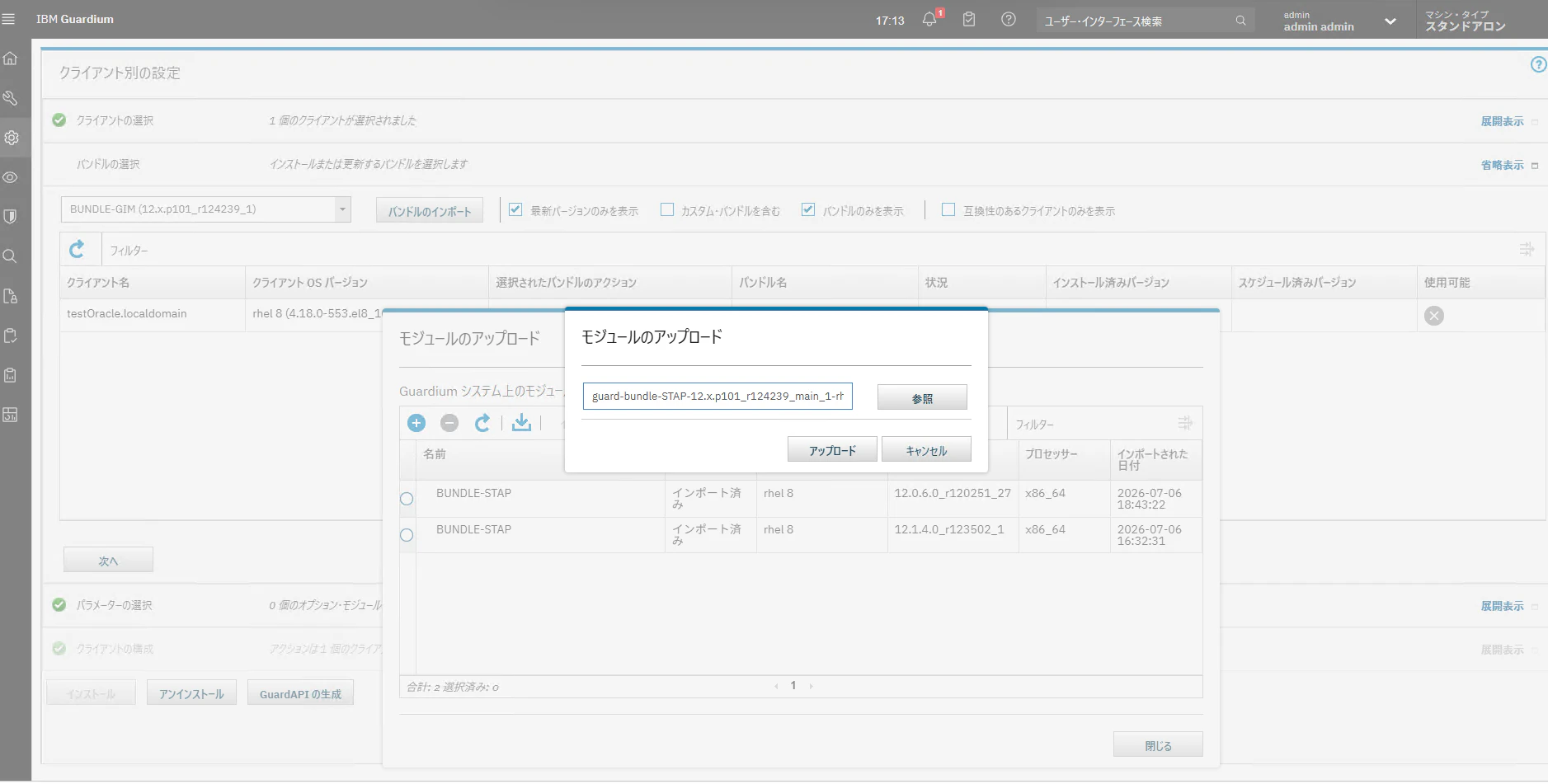
Task: Click the IBM Guardium product title
Action: [x=75, y=19]
